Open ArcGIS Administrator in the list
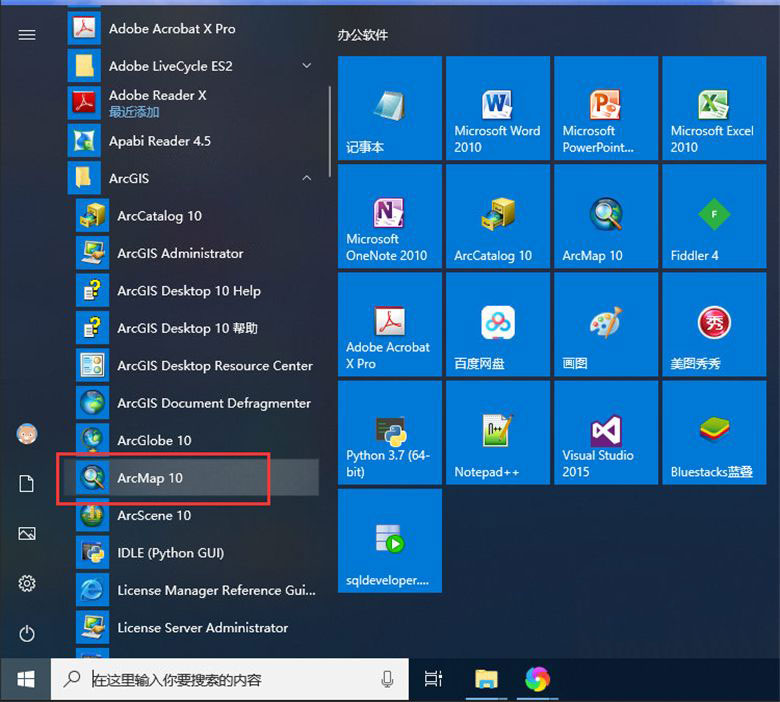 tap(197, 253)
